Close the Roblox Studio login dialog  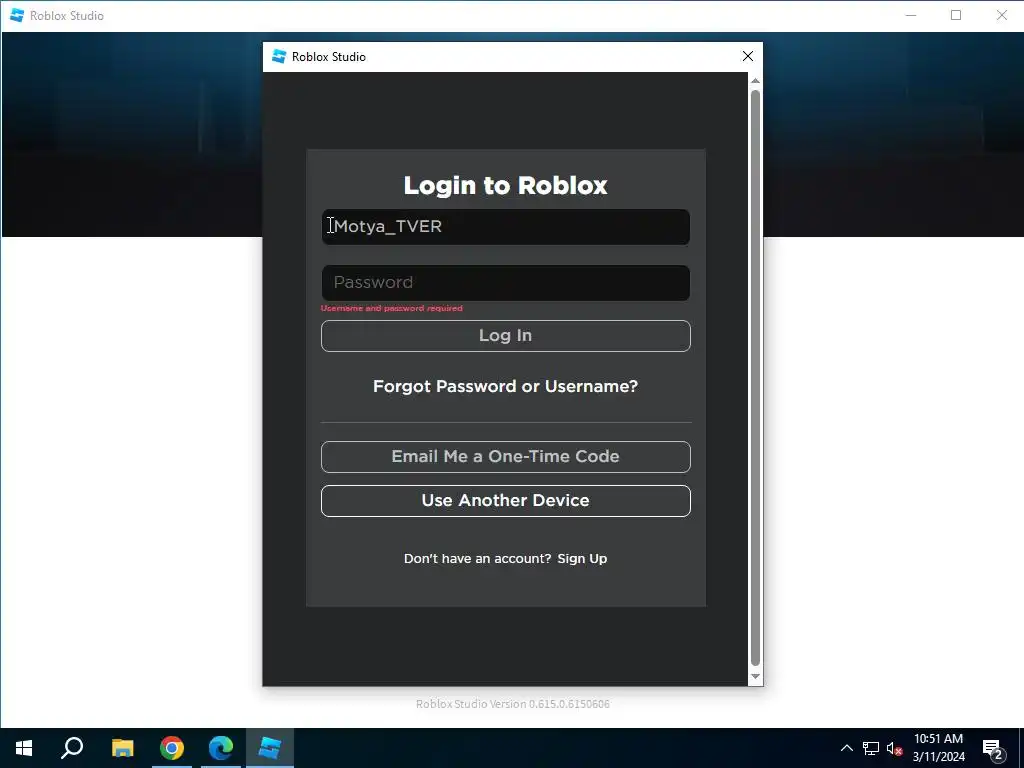748,56
